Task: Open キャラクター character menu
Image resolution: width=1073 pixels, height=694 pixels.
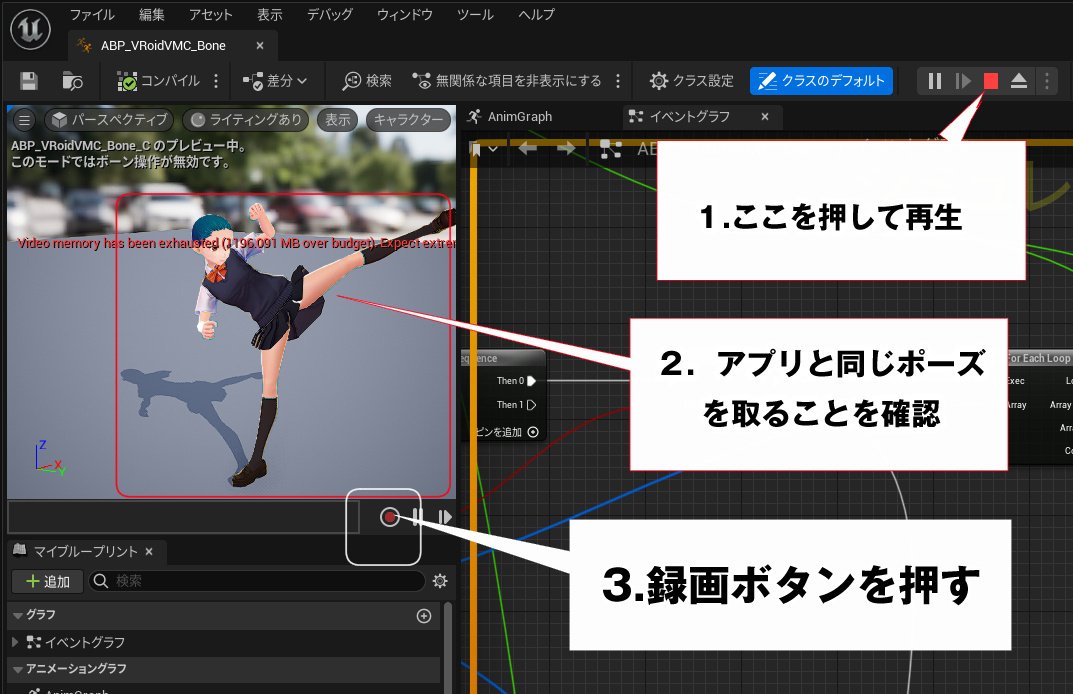Action: coord(409,120)
